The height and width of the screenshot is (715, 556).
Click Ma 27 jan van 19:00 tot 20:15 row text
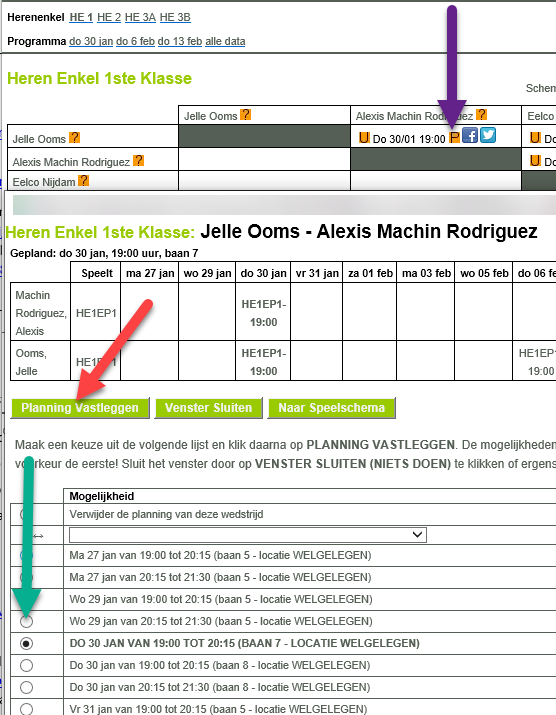(x=220, y=555)
